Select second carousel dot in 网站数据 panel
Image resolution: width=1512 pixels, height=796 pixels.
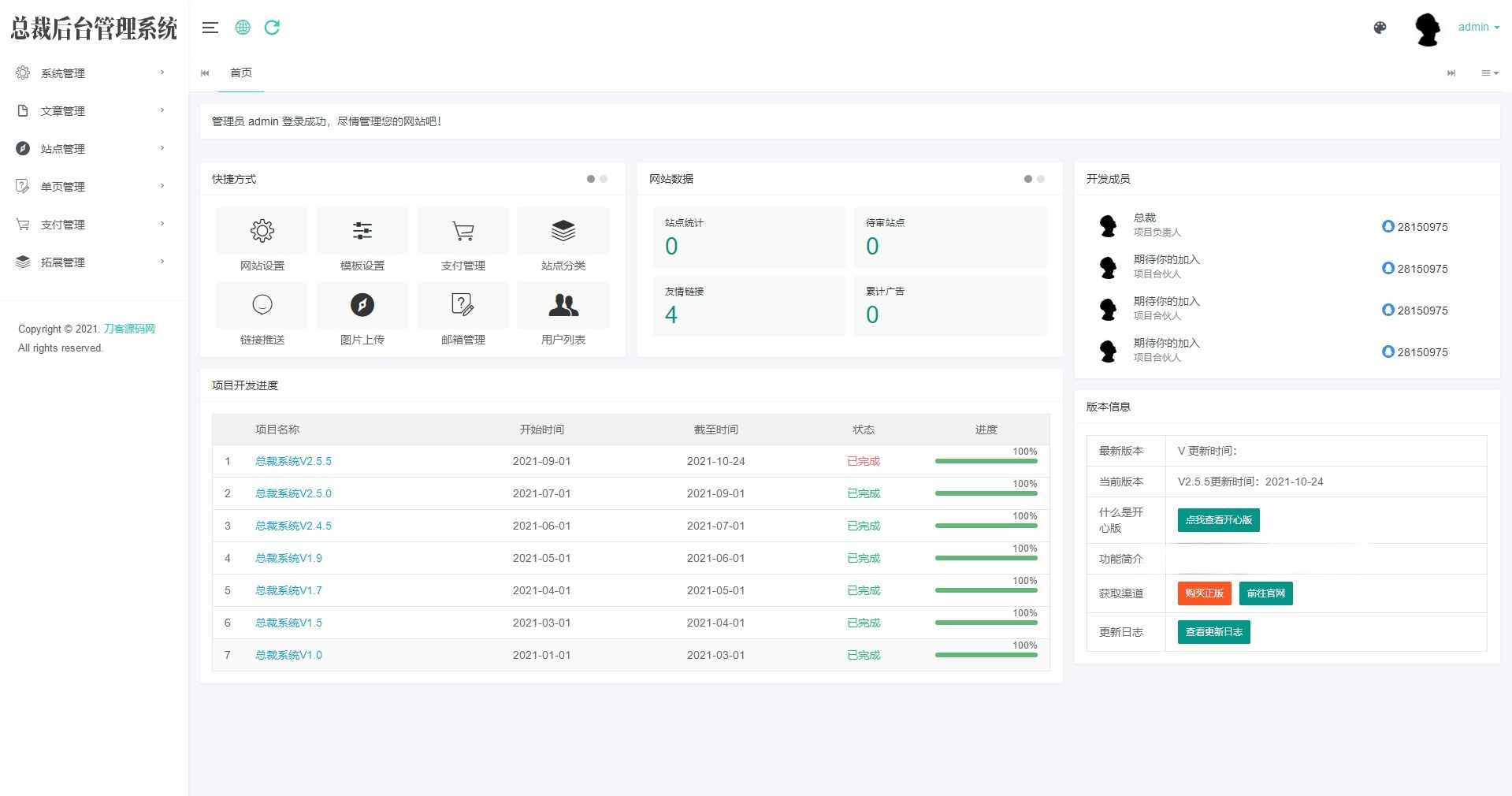1041,179
